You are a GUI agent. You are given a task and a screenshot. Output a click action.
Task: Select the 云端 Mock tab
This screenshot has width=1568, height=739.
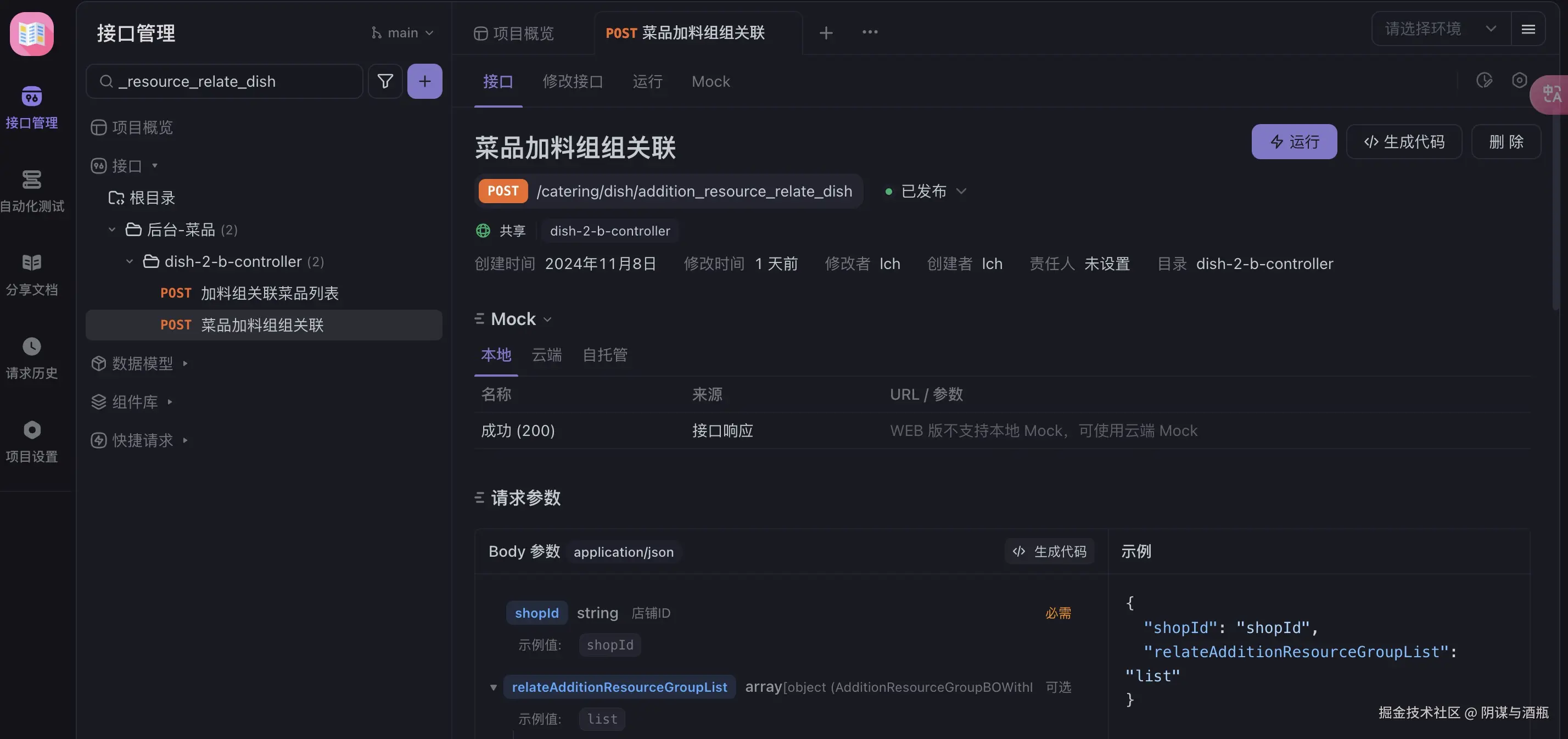pyautogui.click(x=546, y=355)
